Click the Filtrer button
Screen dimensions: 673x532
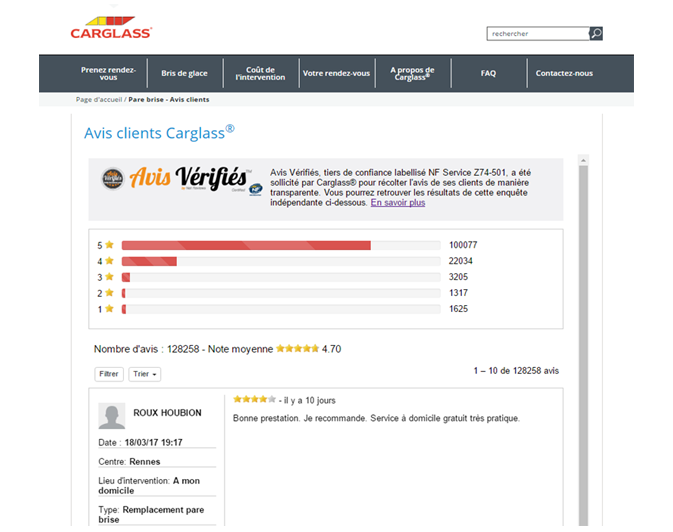[x=109, y=374]
